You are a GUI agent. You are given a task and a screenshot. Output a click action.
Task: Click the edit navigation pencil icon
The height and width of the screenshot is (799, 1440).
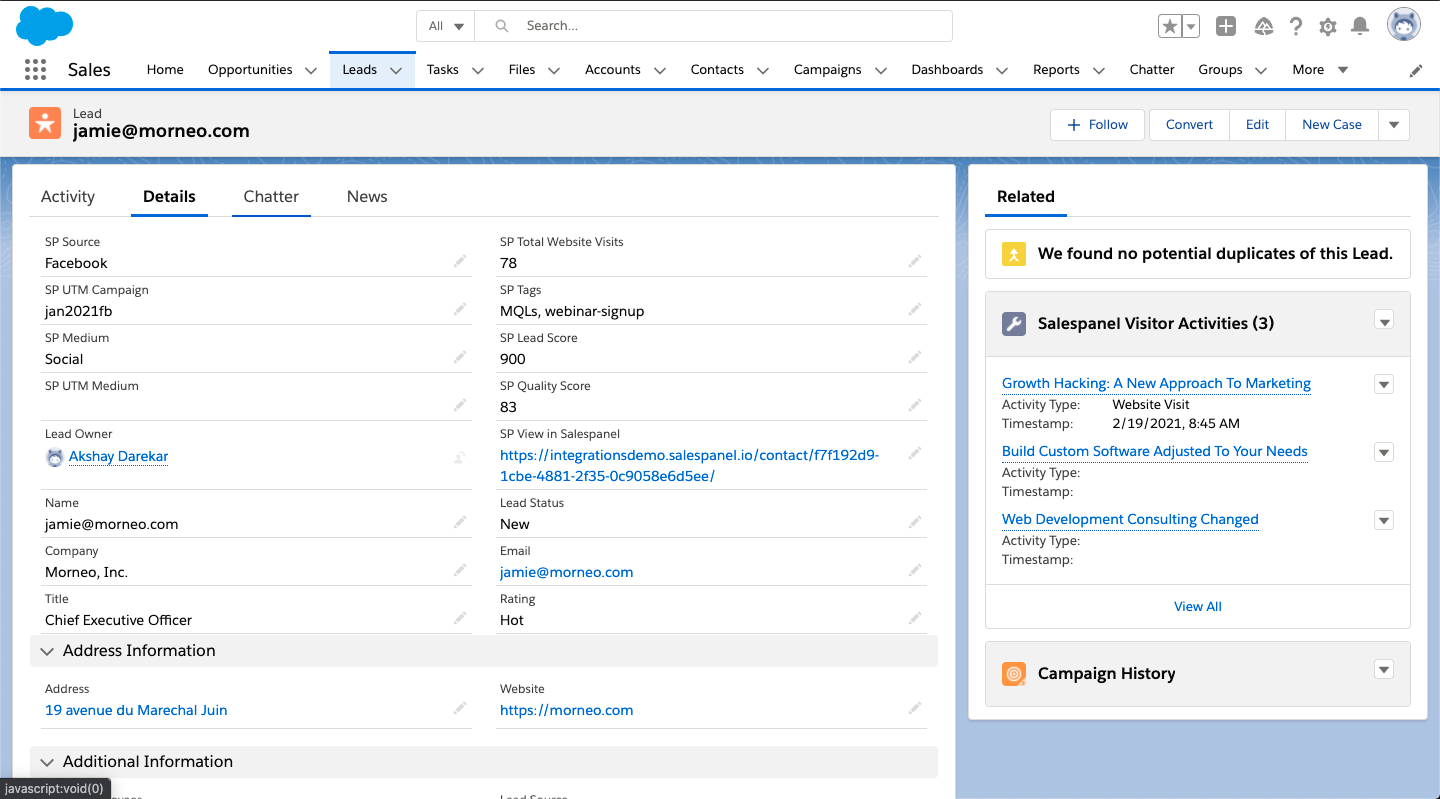[1416, 70]
